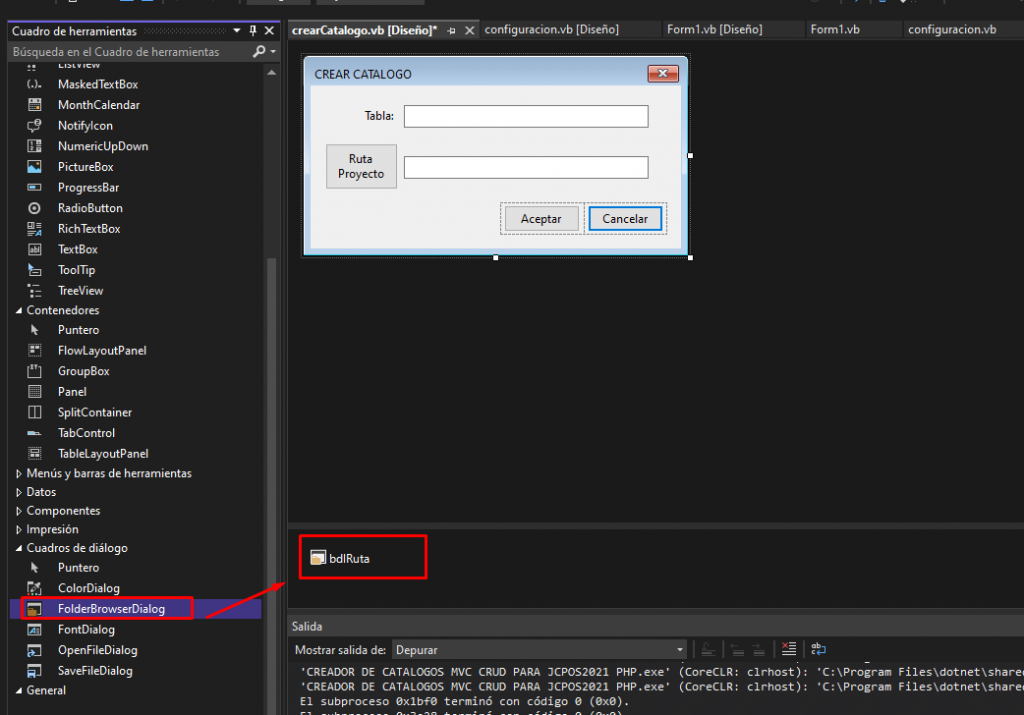Select the RadioButton toolbox control
Image resolution: width=1024 pixels, height=715 pixels.
tap(90, 208)
